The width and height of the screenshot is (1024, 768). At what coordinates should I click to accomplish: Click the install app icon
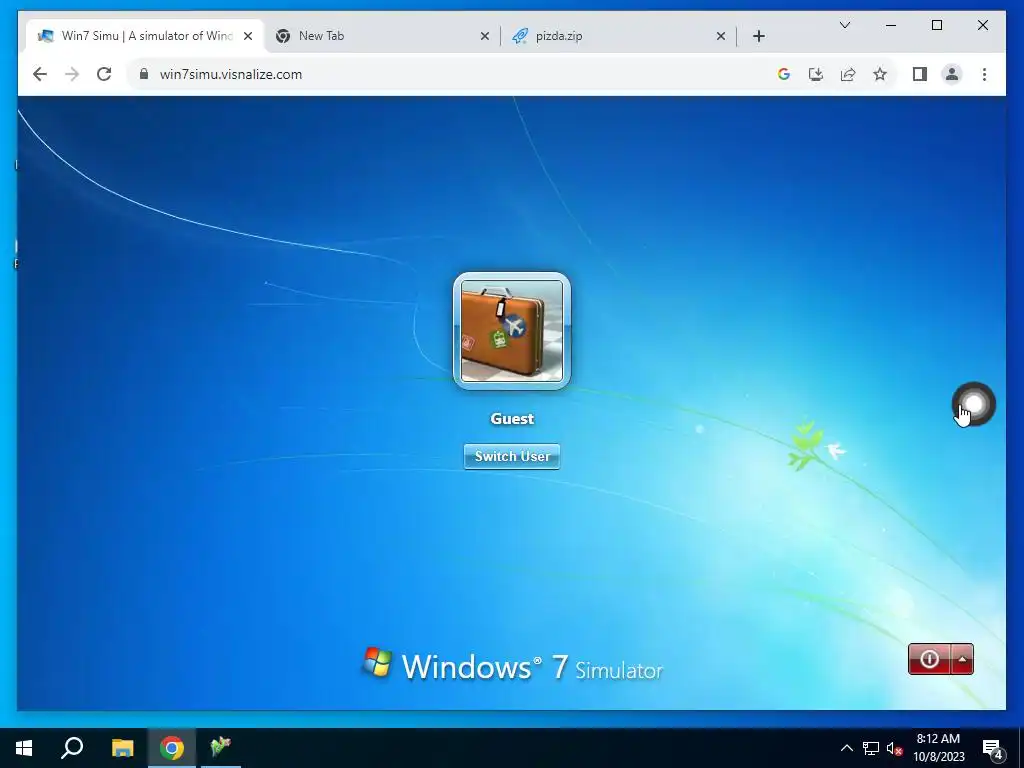(816, 74)
